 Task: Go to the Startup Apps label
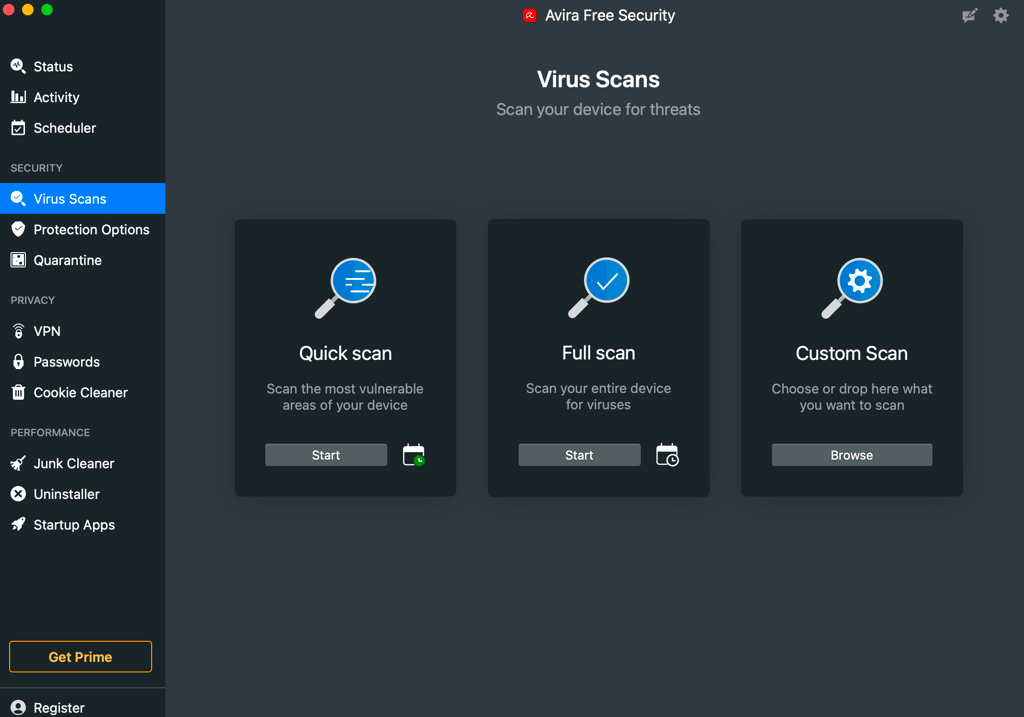click(x=74, y=525)
